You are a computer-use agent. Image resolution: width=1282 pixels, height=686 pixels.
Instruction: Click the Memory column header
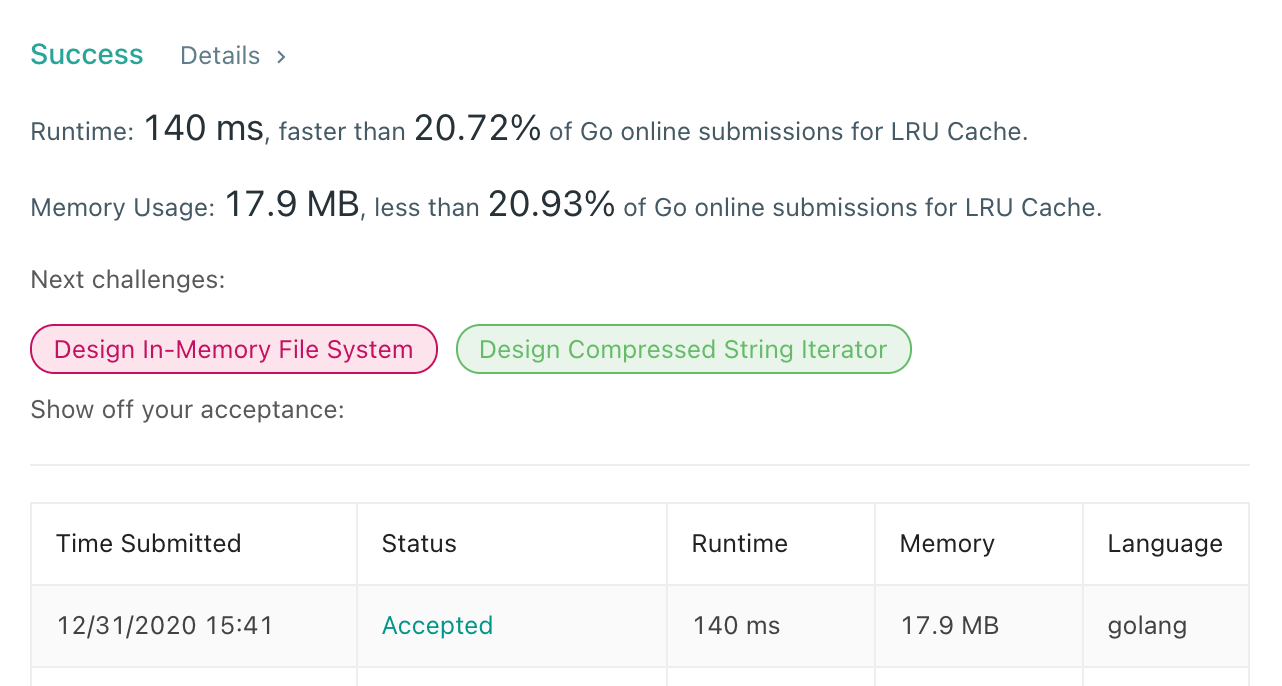(947, 543)
